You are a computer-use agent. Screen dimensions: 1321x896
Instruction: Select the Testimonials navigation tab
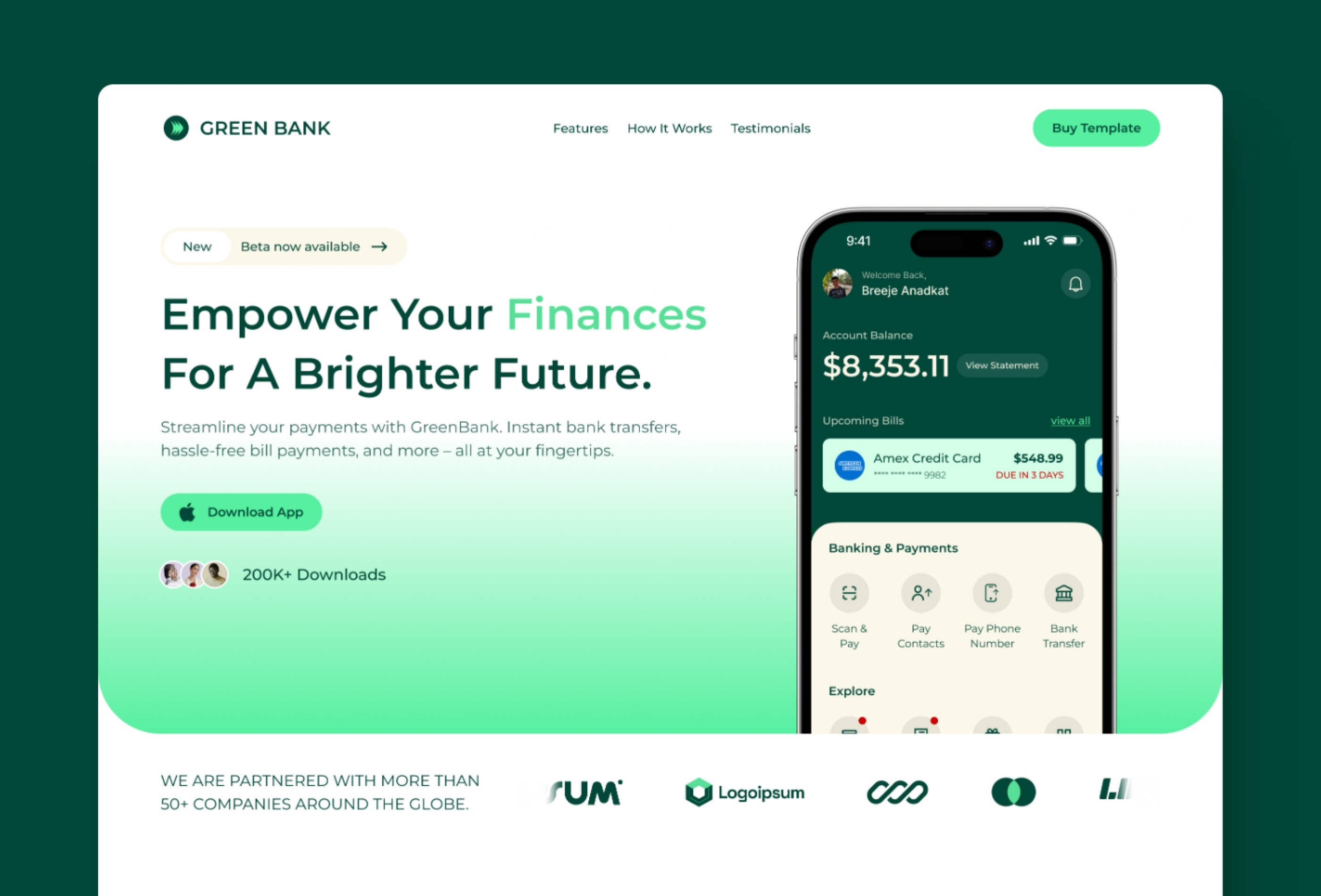770,127
